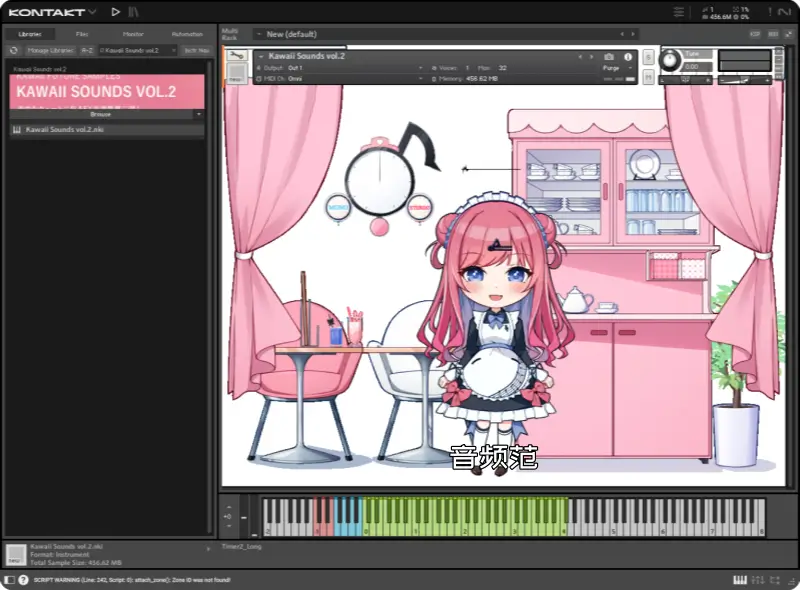Click the play button in the top bar
Screen dimensions: 800x590
116,12
